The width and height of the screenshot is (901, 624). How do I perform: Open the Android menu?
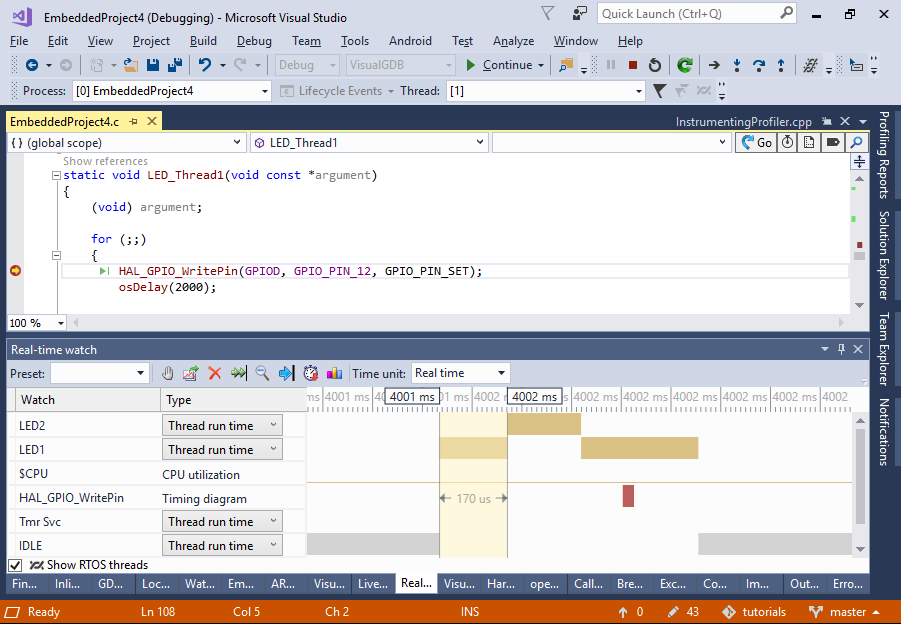(x=410, y=41)
